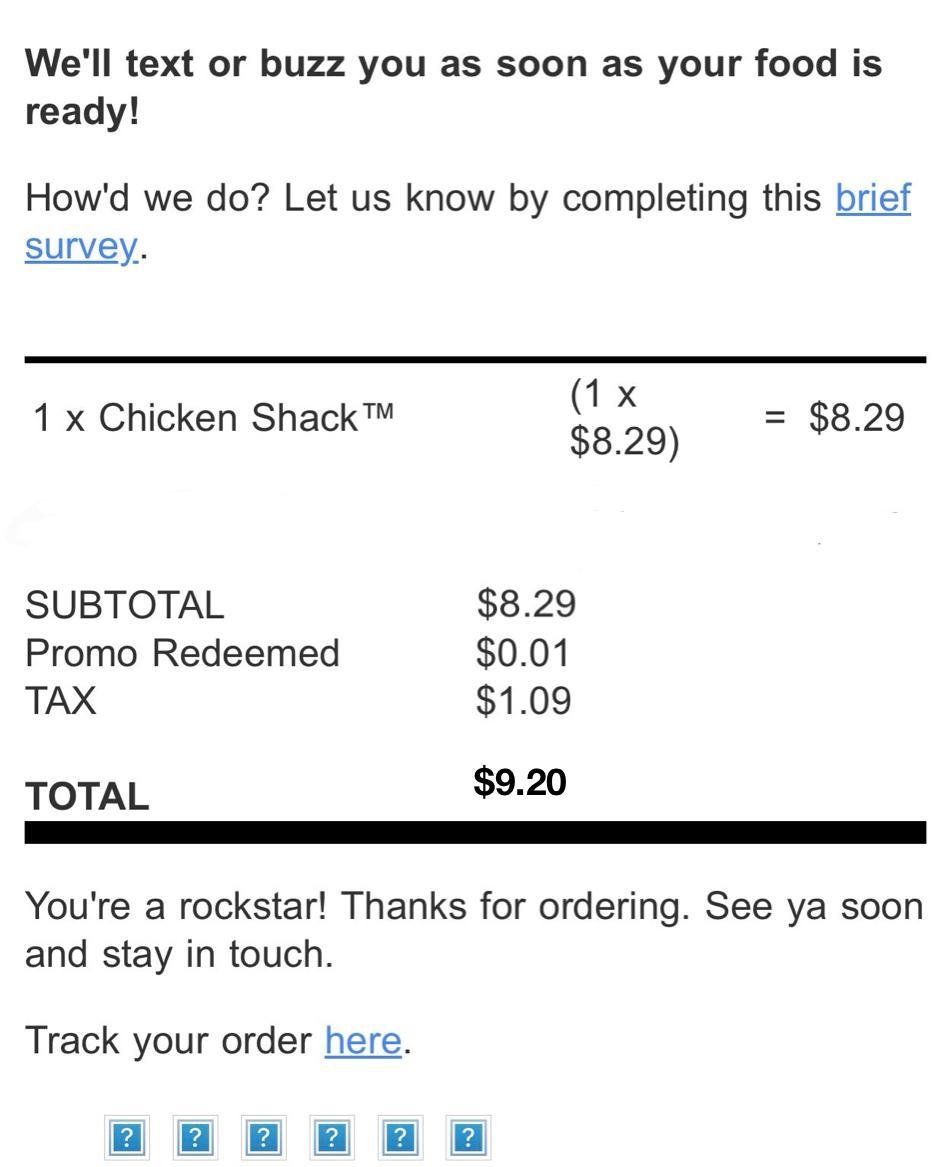Viewport: 949px width, 1167px height.
Task: Click the first broken image icon in footer
Action: (x=127, y=1138)
